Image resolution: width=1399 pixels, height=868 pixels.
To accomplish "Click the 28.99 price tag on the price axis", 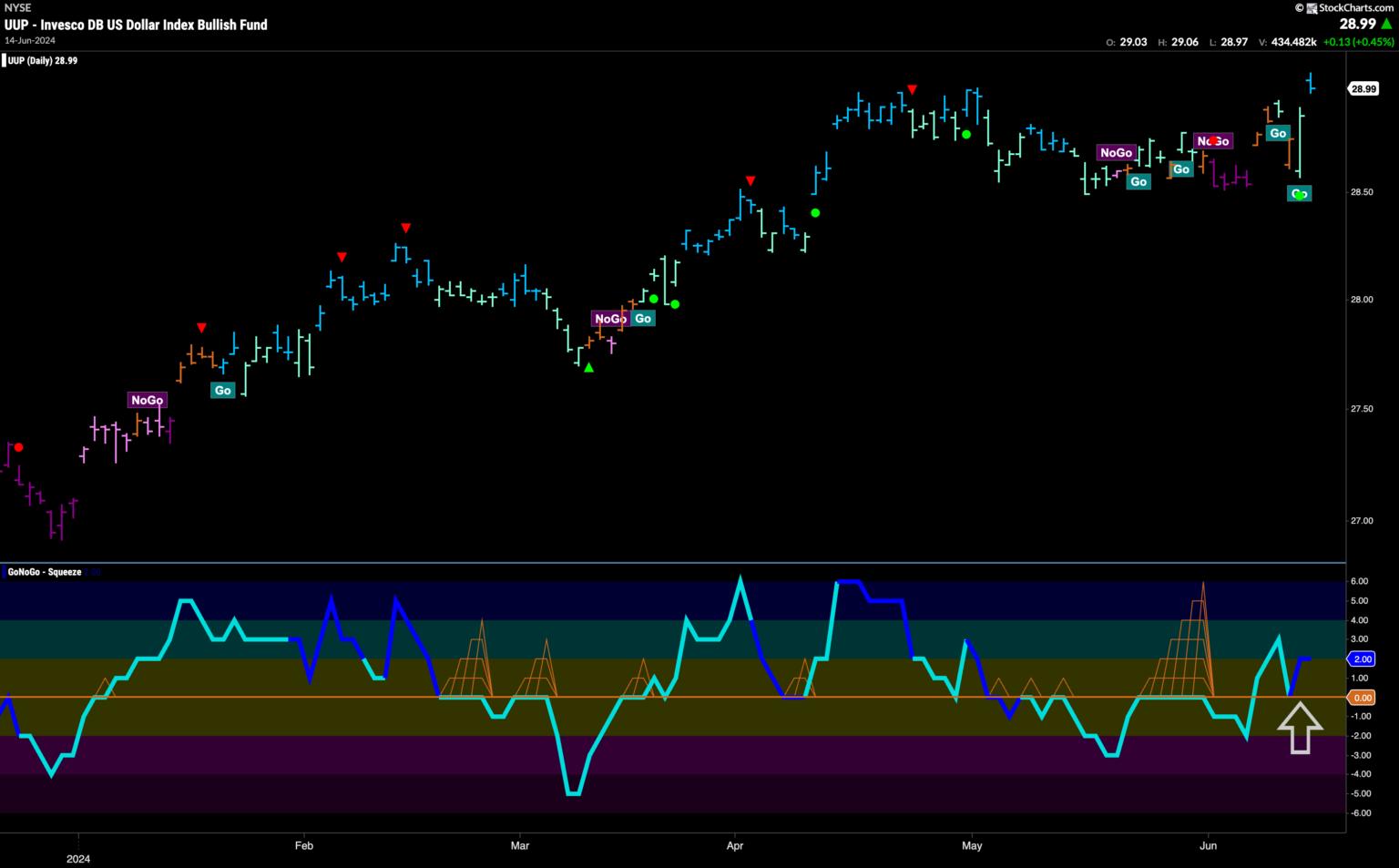I will pyautogui.click(x=1363, y=89).
